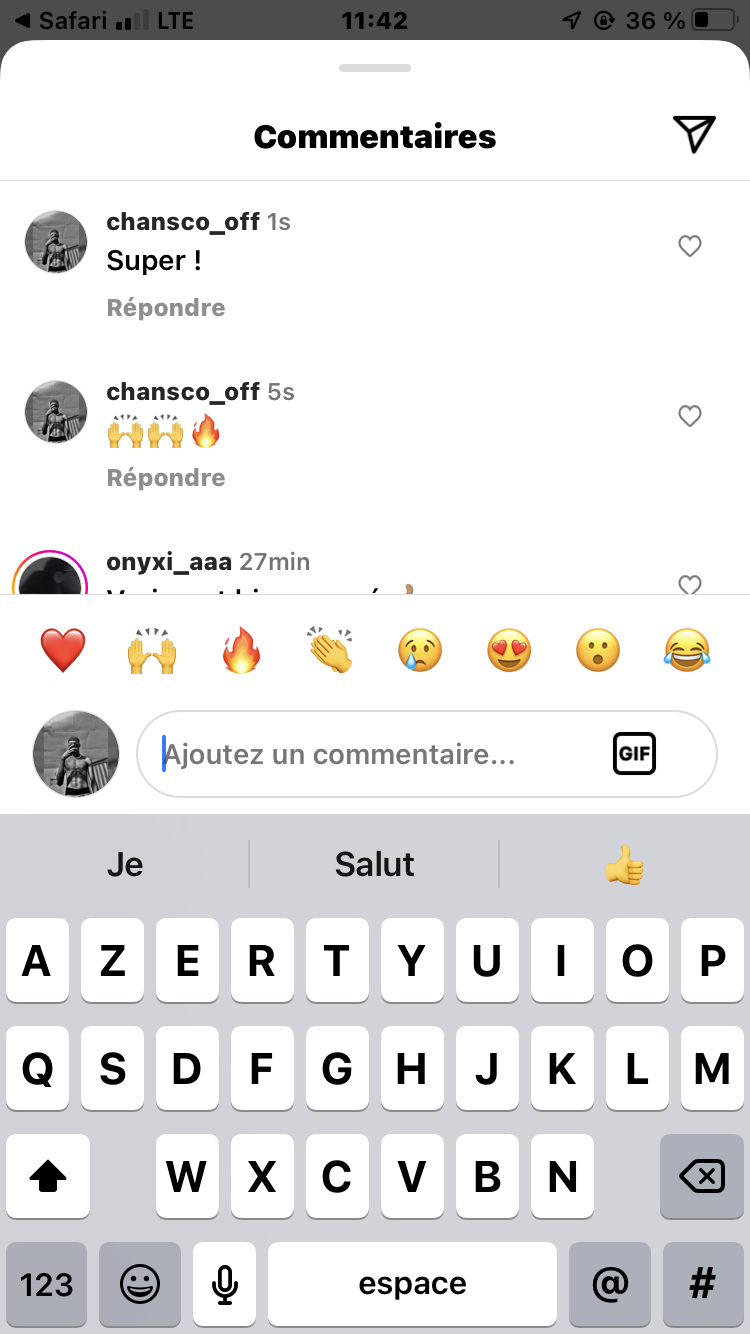
Task: Start dictation with the microphone key
Action: pyautogui.click(x=225, y=1284)
